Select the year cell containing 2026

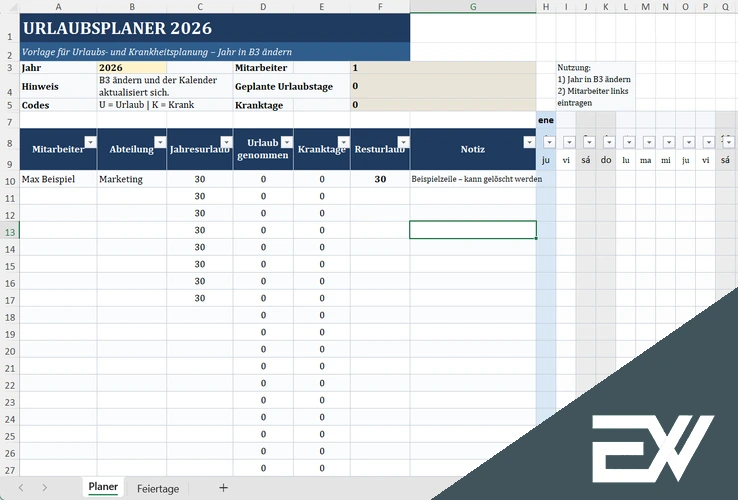[x=132, y=68]
